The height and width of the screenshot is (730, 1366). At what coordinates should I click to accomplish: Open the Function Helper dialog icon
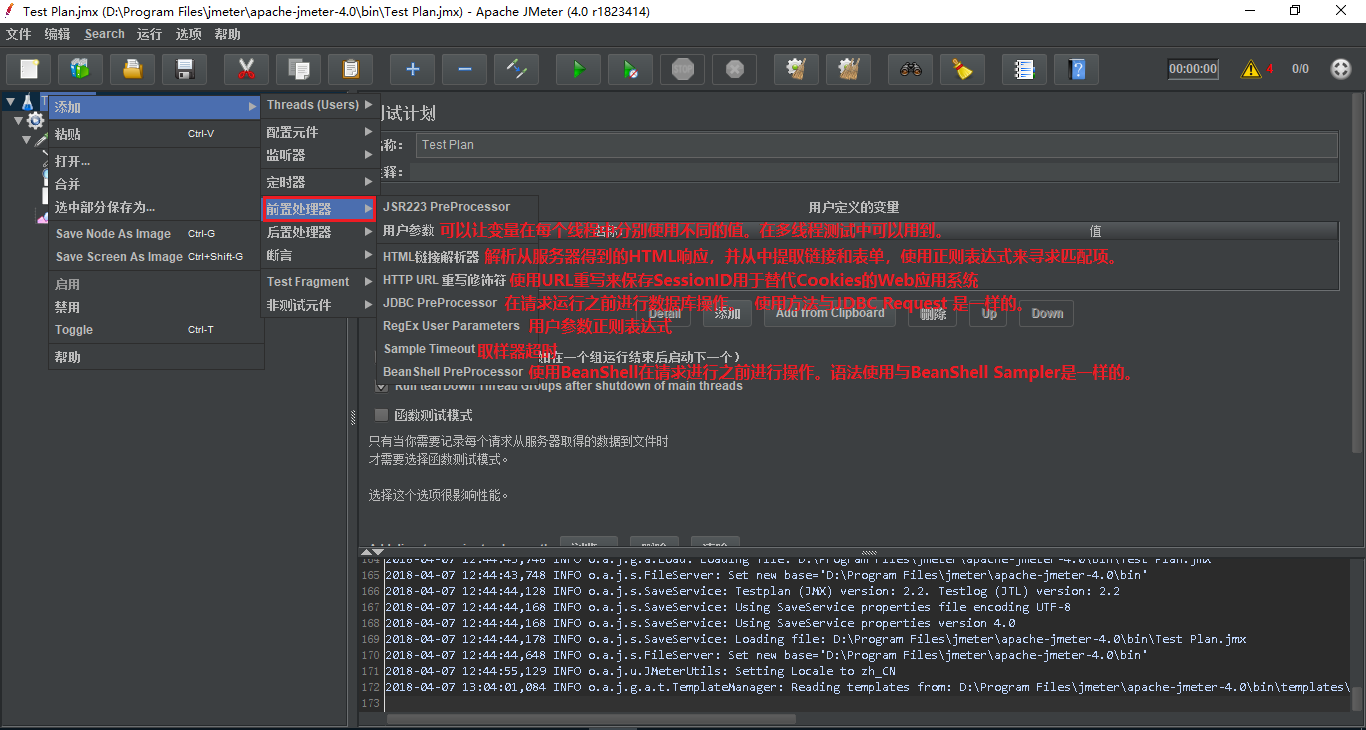pyautogui.click(x=1024, y=69)
